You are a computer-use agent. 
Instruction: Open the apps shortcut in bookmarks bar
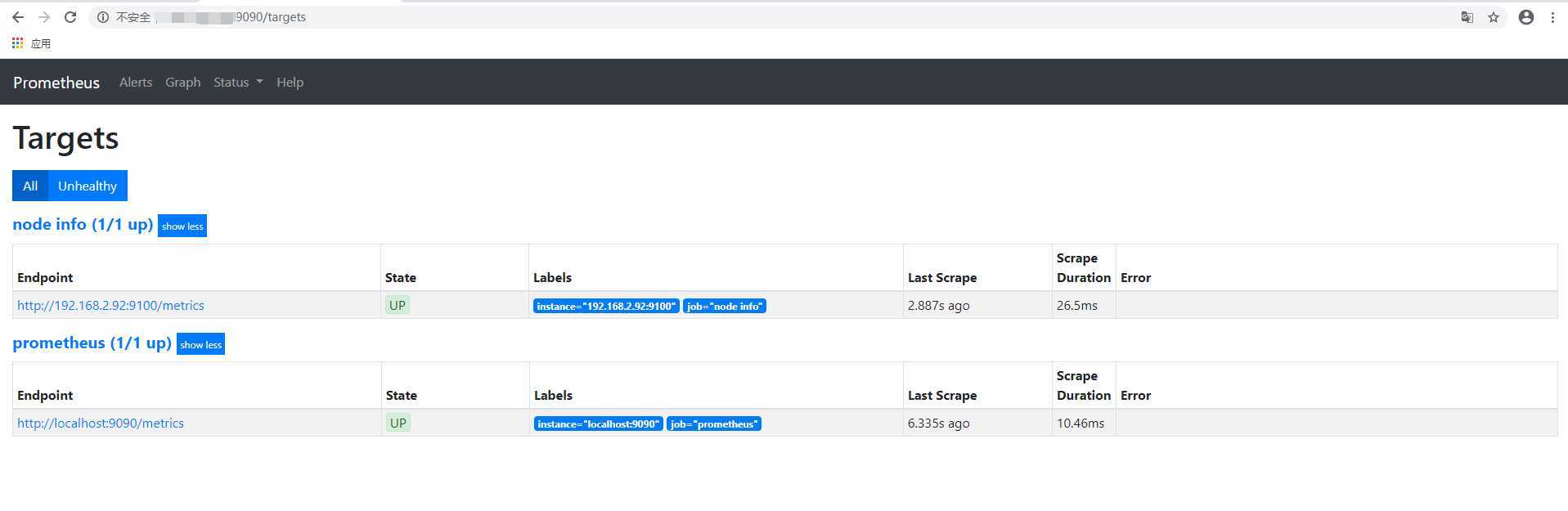pyautogui.click(x=31, y=43)
